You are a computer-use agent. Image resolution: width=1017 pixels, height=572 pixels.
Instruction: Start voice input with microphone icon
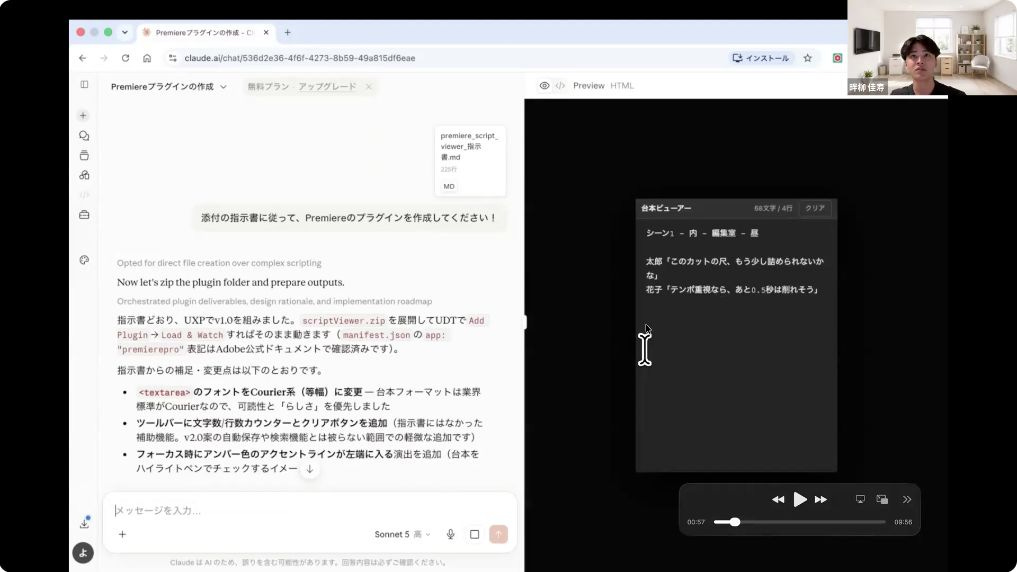pyautogui.click(x=451, y=534)
